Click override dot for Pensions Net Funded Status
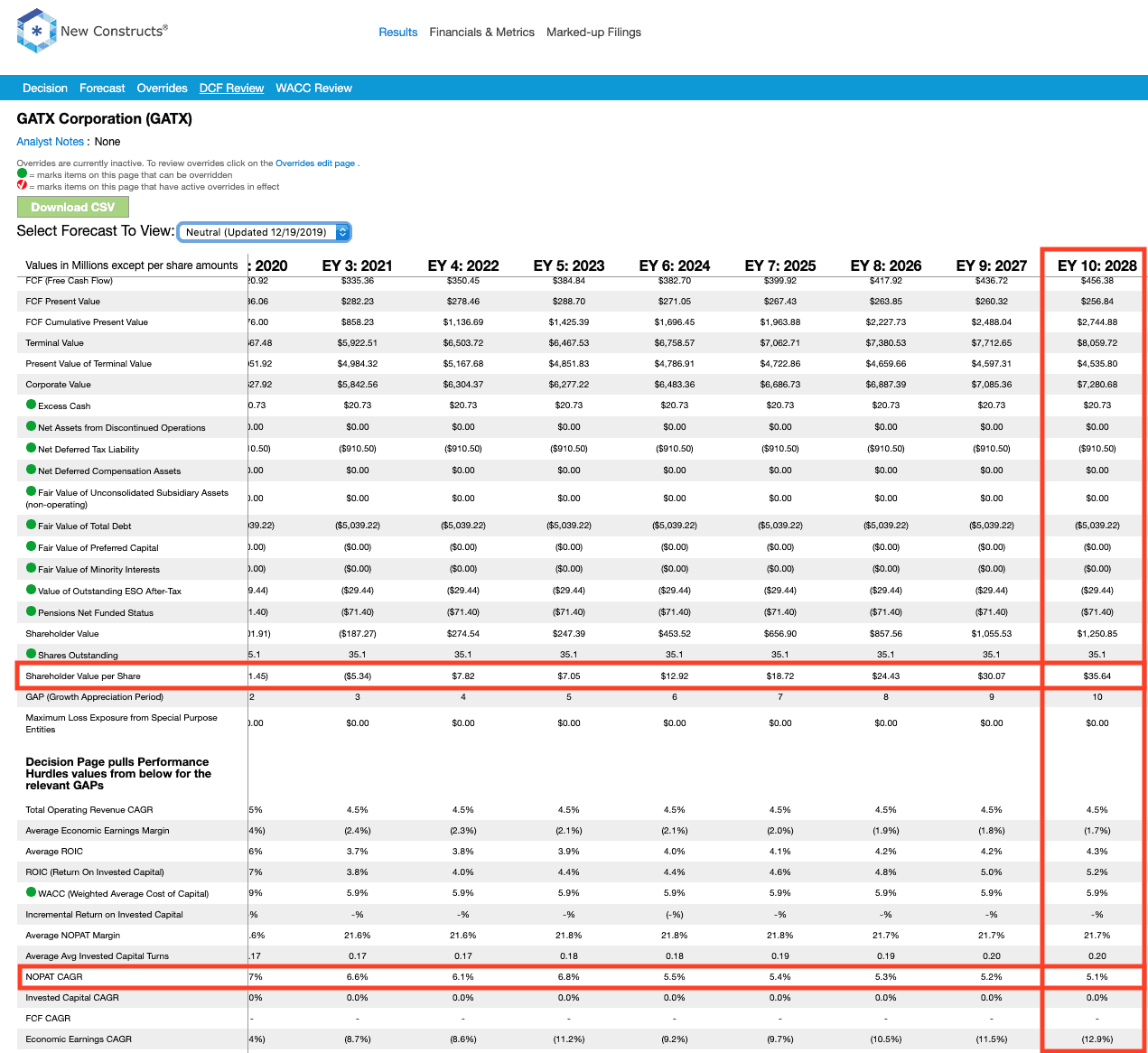 (31, 611)
